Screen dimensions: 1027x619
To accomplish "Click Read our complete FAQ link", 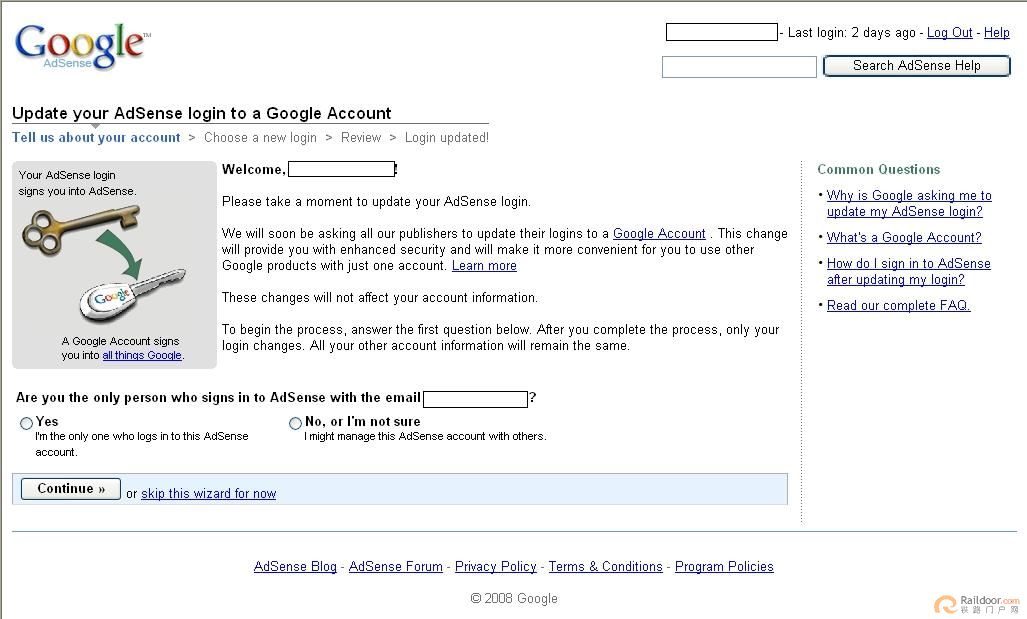I will coord(898,306).
